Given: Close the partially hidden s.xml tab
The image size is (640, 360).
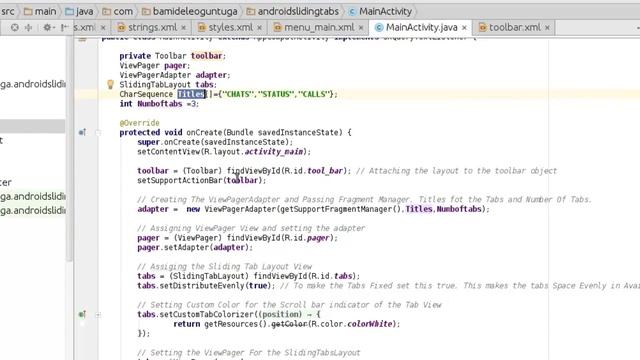Looking at the screenshot, I should 103,27.
